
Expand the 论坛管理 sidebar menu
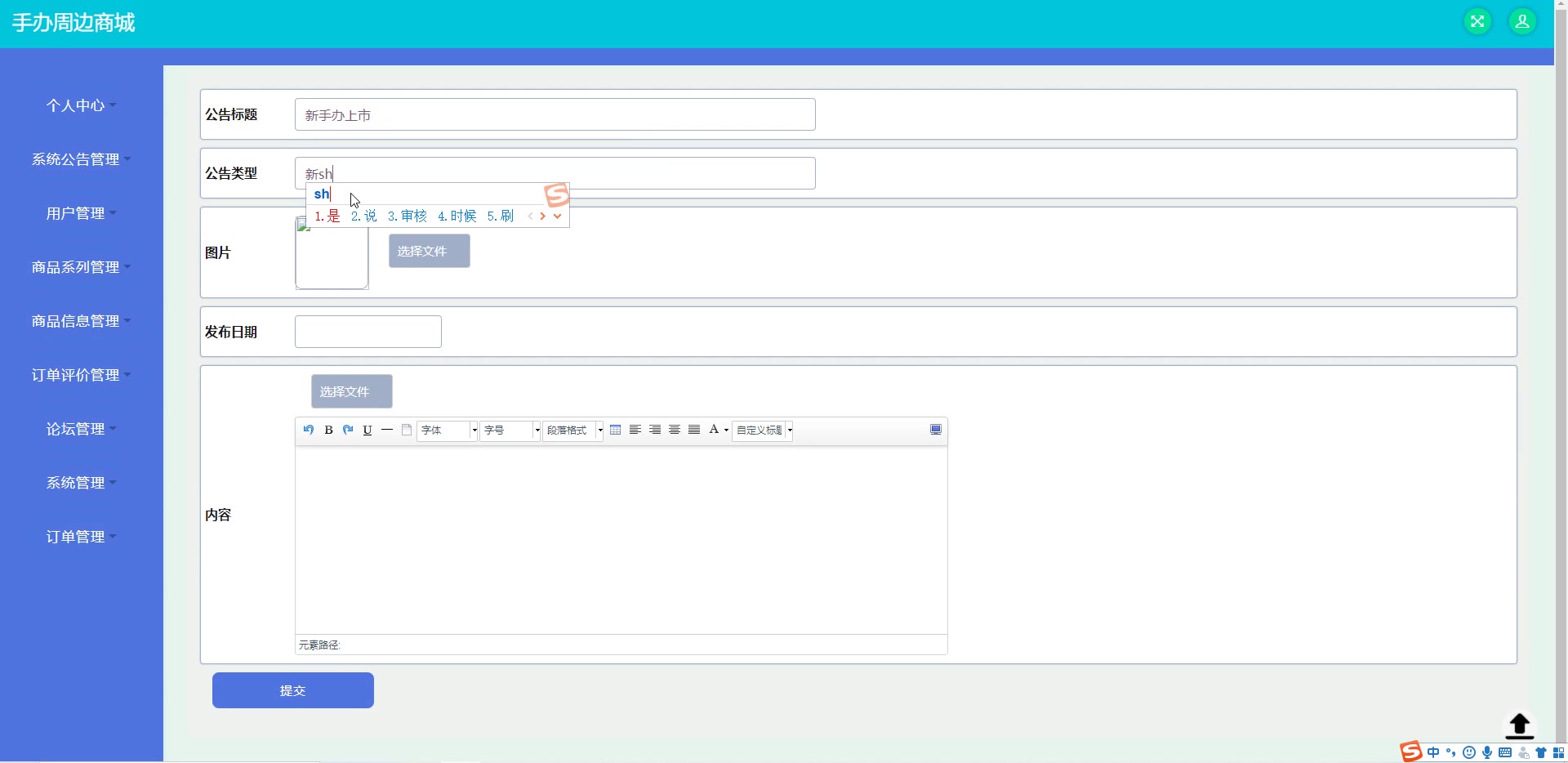coord(82,429)
